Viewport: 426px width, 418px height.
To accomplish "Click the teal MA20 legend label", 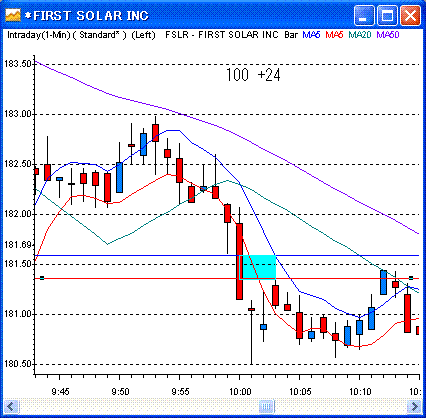I will 360,35.
